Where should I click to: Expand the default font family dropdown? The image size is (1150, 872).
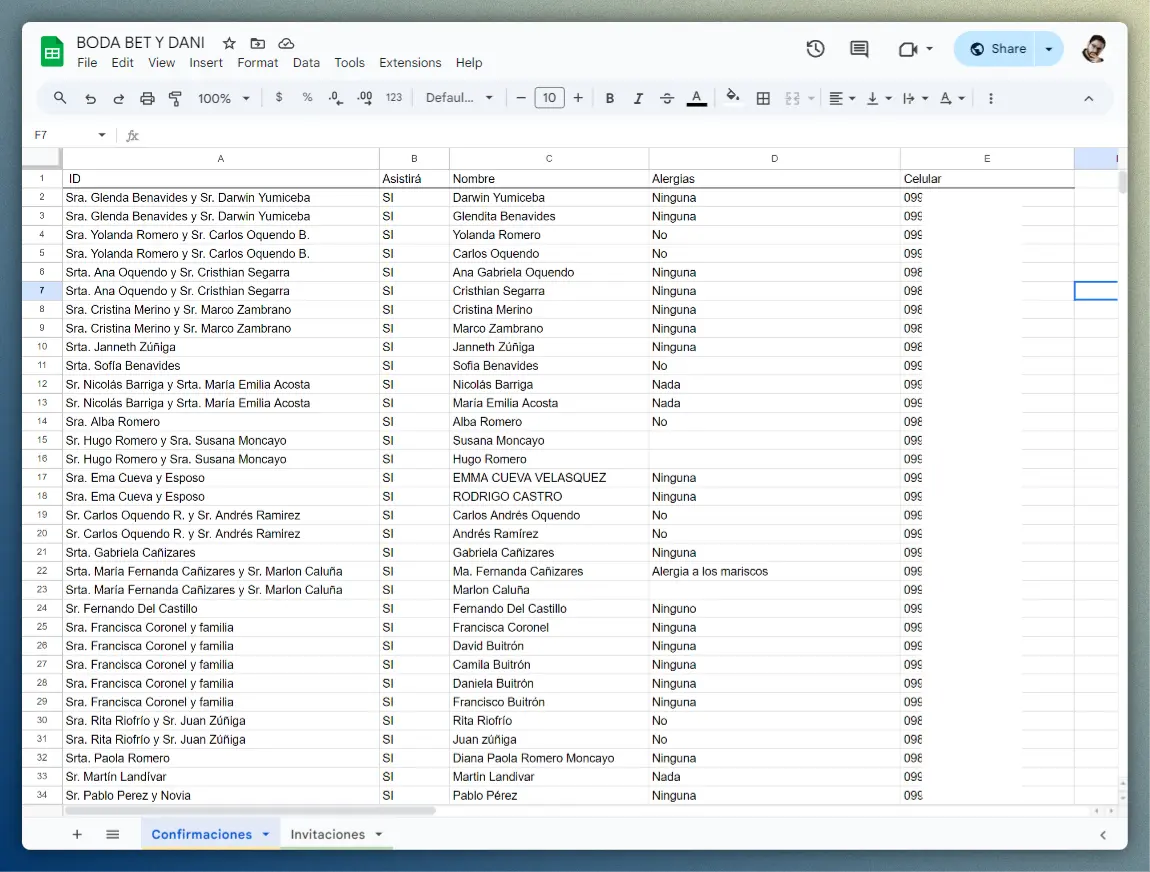click(459, 98)
